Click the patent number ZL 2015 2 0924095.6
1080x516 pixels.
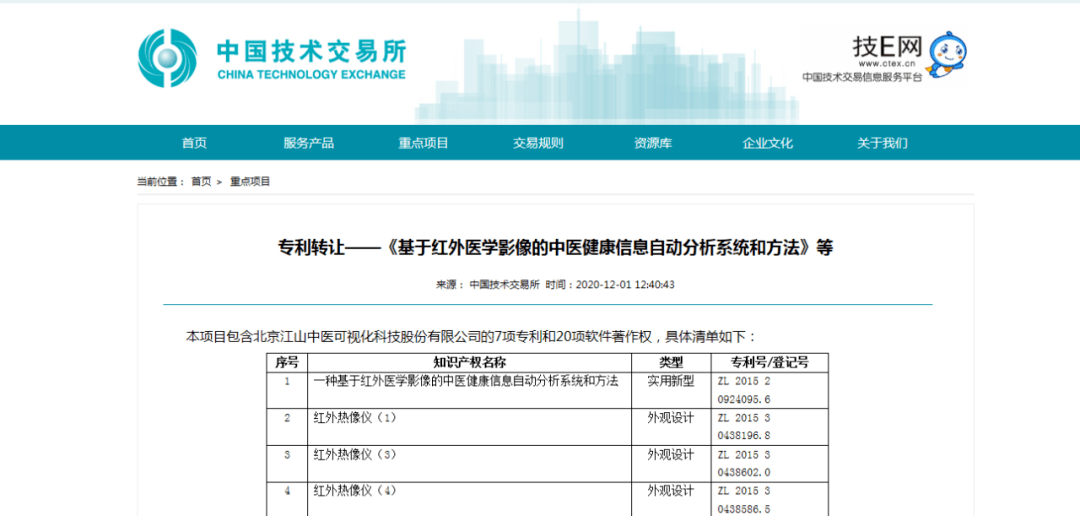tap(744, 389)
